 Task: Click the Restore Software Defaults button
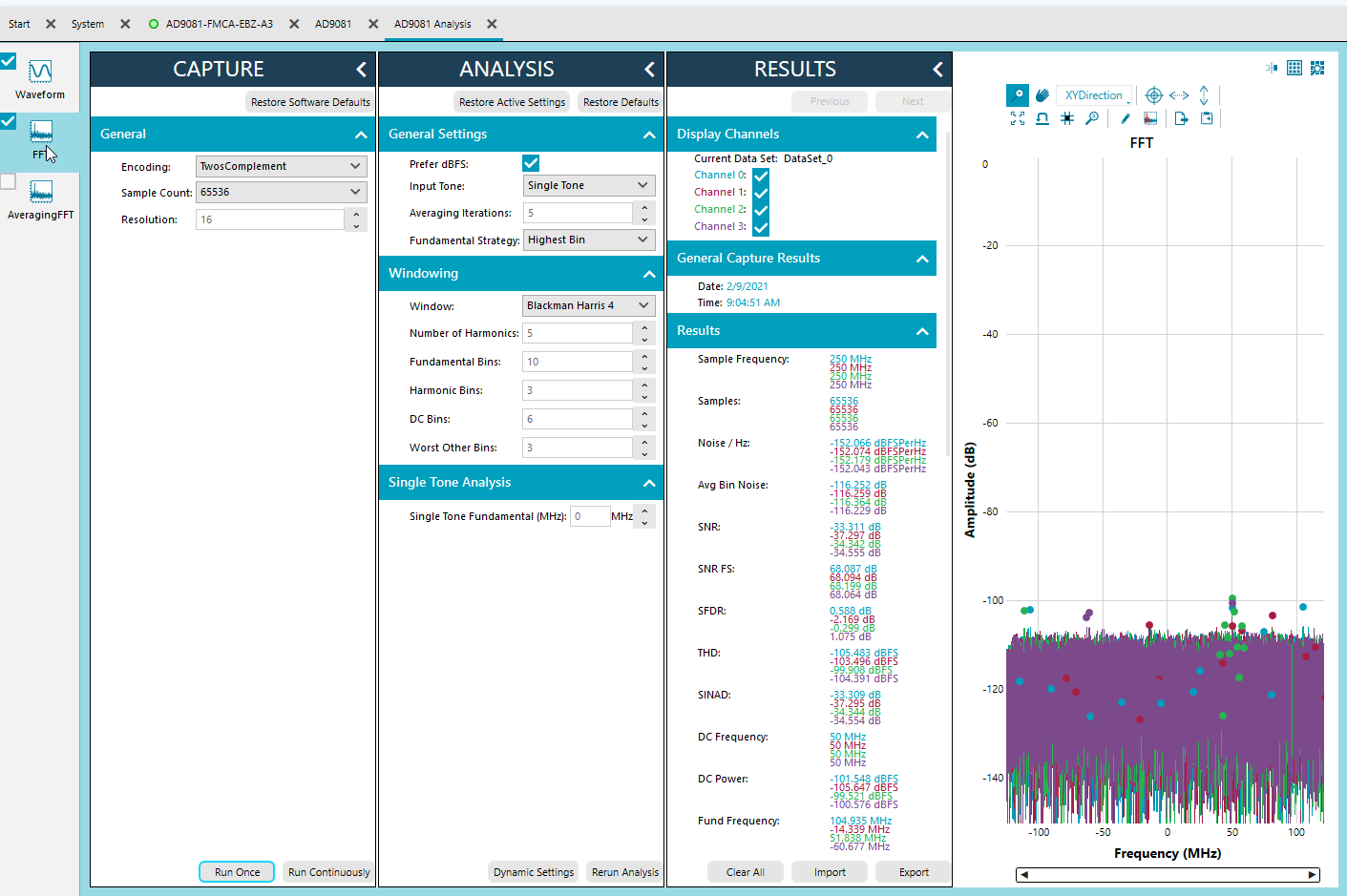[x=310, y=102]
